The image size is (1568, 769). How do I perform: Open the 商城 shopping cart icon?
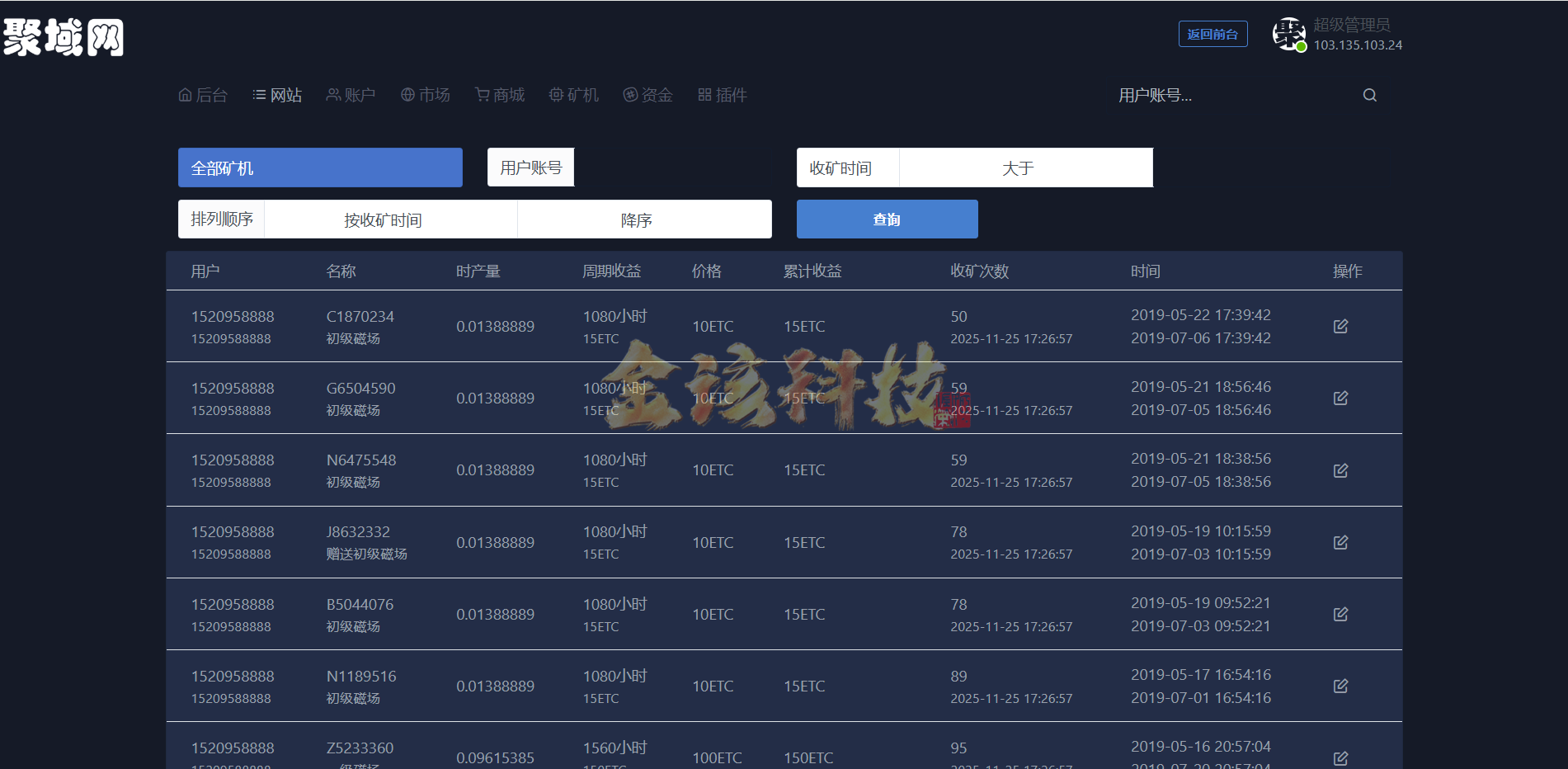pos(481,94)
